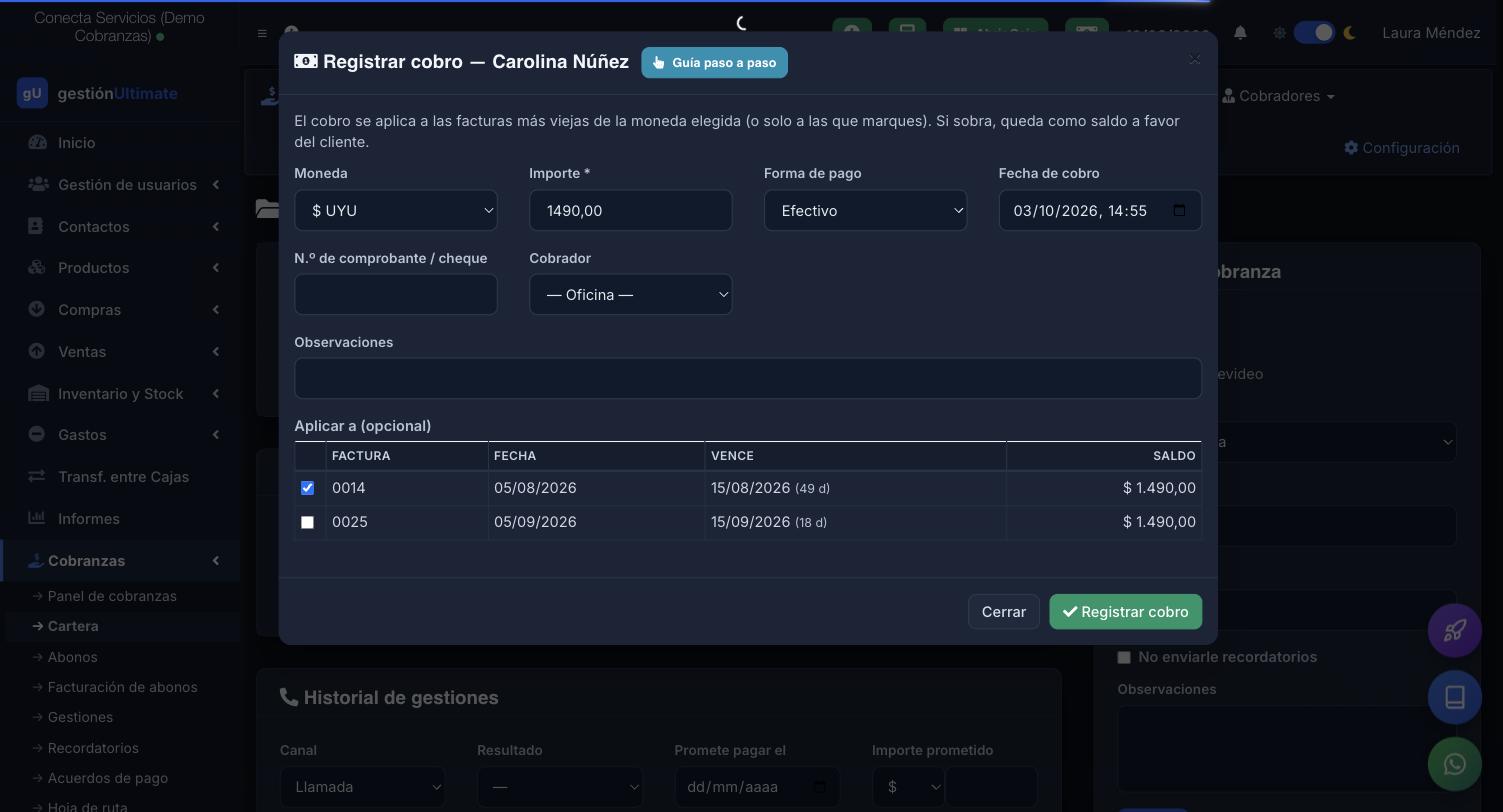
Task: Click the Fecha de cobro date field
Action: pyautogui.click(x=1100, y=210)
